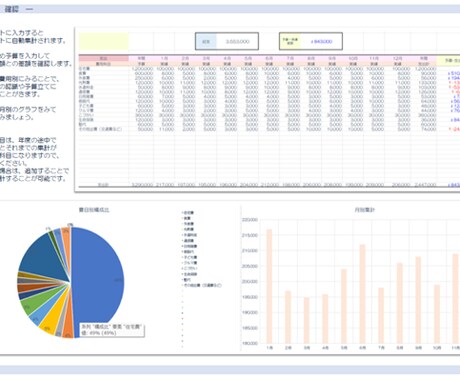Click the 食費 legend entry
The height and width of the screenshot is (380, 460).
click(x=186, y=218)
